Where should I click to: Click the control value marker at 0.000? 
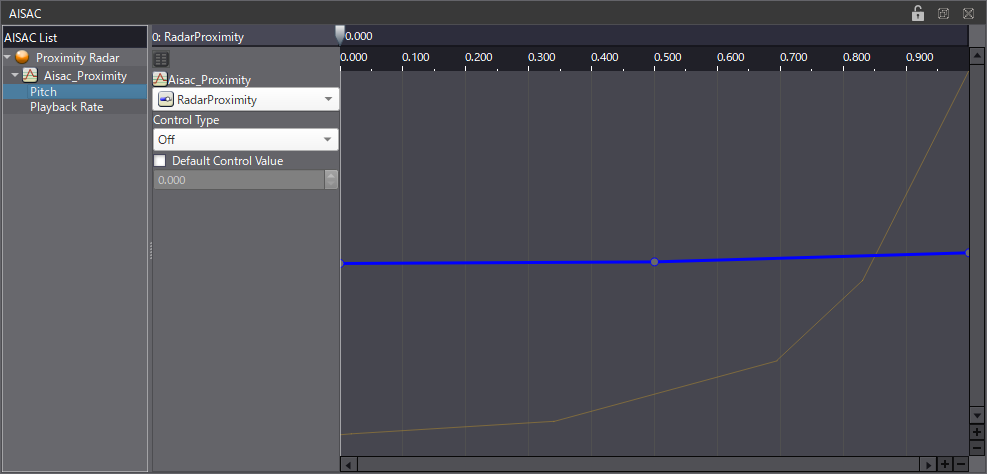(340, 35)
